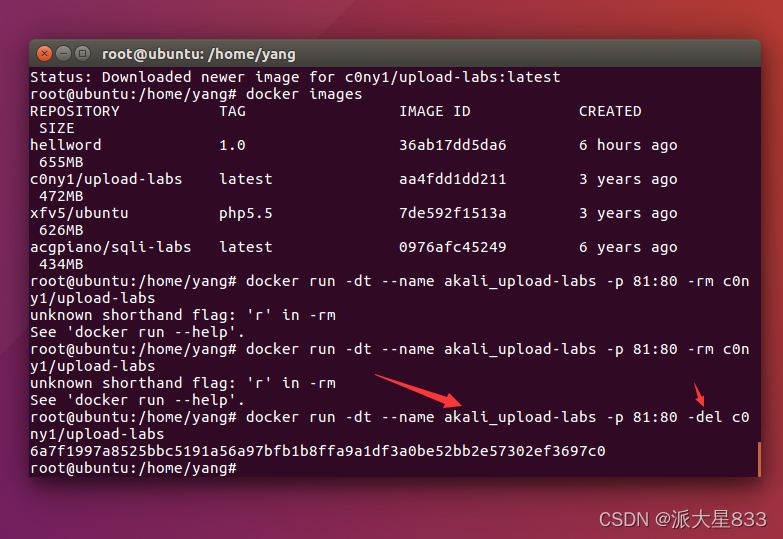
Task: Click the CREATED column header
Action: [610, 111]
